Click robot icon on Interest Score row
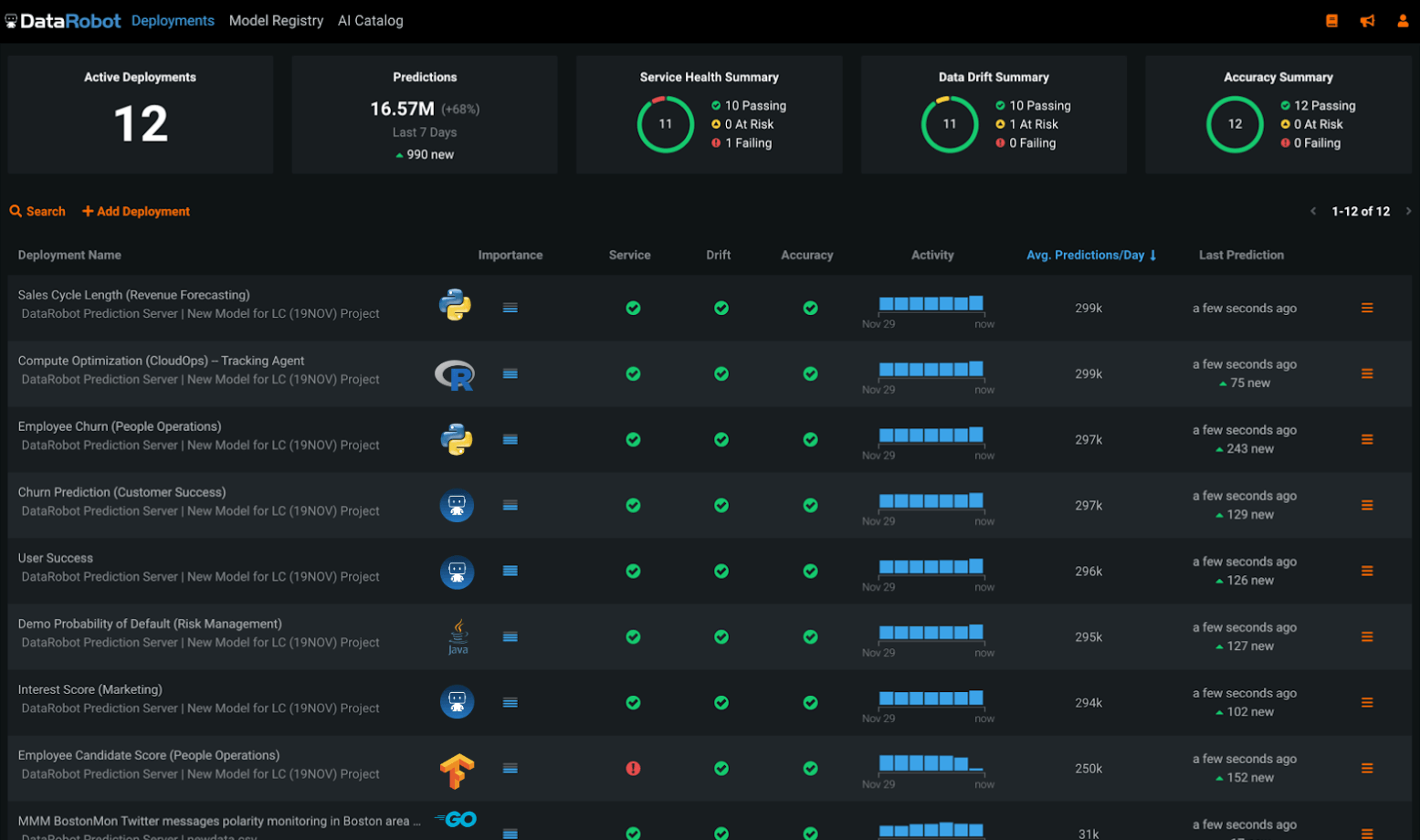 (x=457, y=702)
